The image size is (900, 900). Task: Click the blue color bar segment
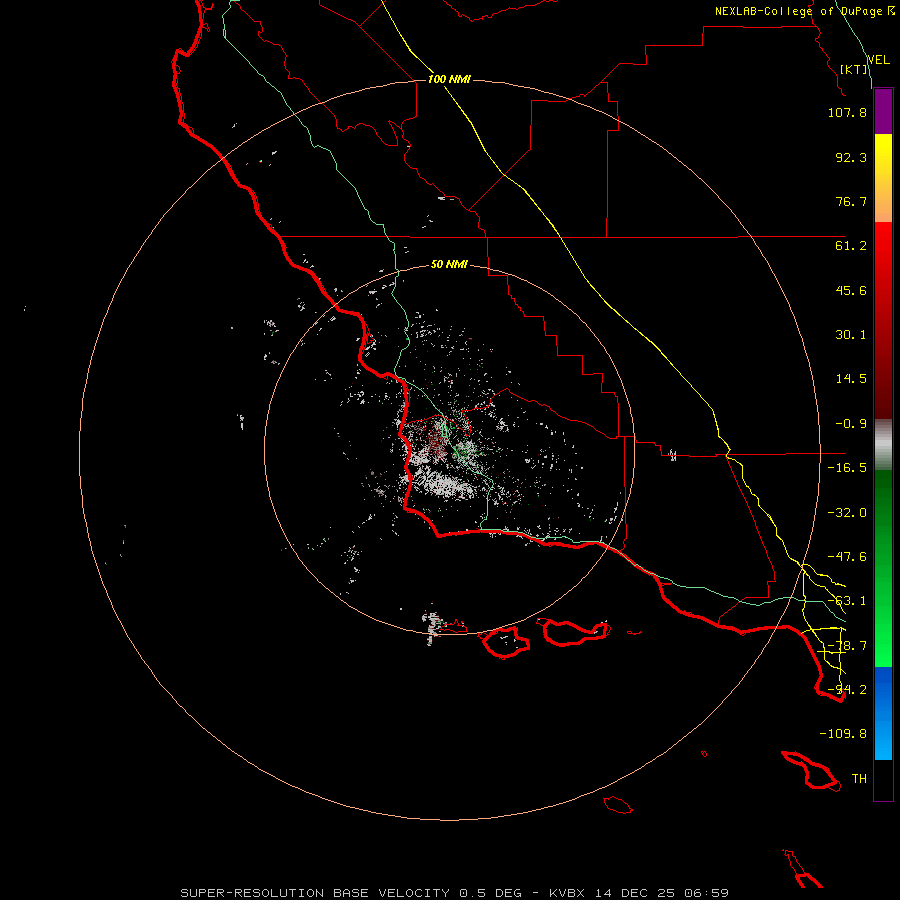883,713
